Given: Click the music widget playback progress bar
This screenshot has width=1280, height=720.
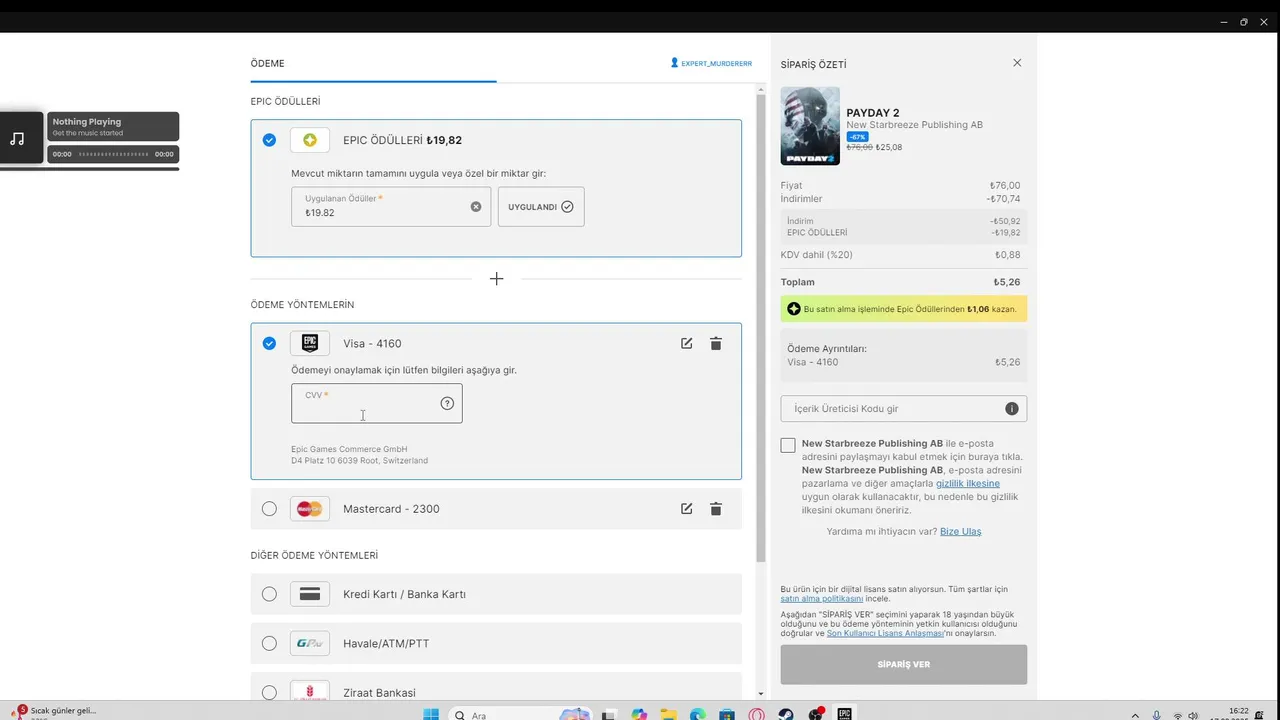Looking at the screenshot, I should [x=113, y=154].
